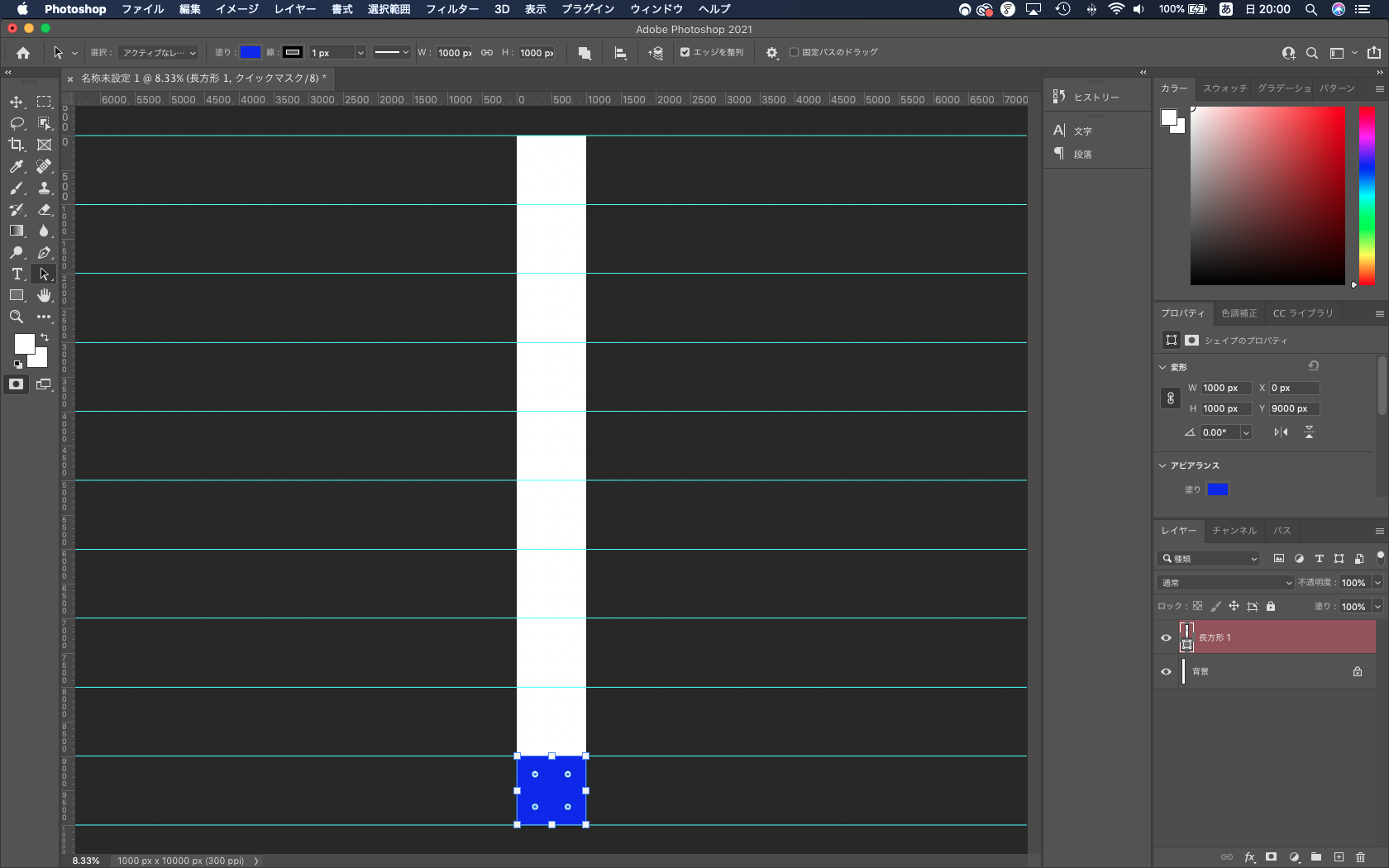Viewport: 1389px width, 868px height.
Task: Open the ヒストリー panel
Action: [1095, 97]
